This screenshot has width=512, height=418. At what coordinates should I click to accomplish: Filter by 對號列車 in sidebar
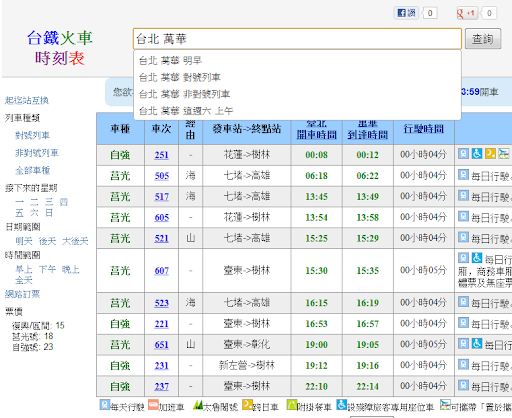point(32,135)
